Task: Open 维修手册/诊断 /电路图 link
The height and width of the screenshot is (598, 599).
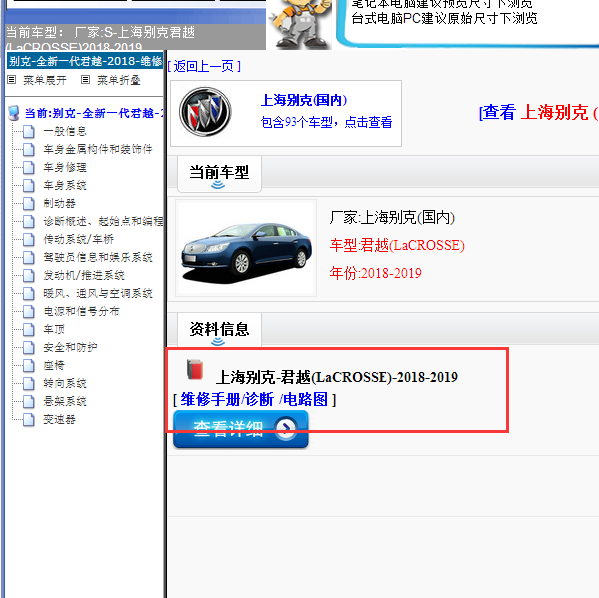Action: coord(254,400)
